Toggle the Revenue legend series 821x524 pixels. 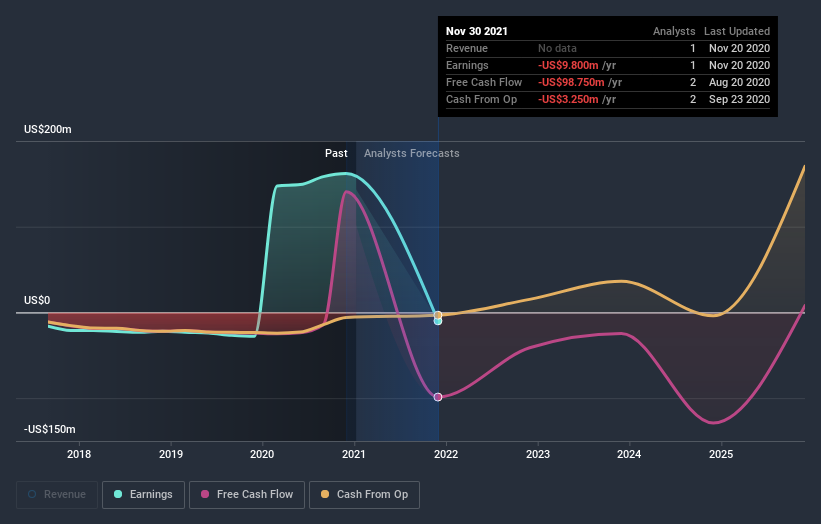click(x=57, y=495)
